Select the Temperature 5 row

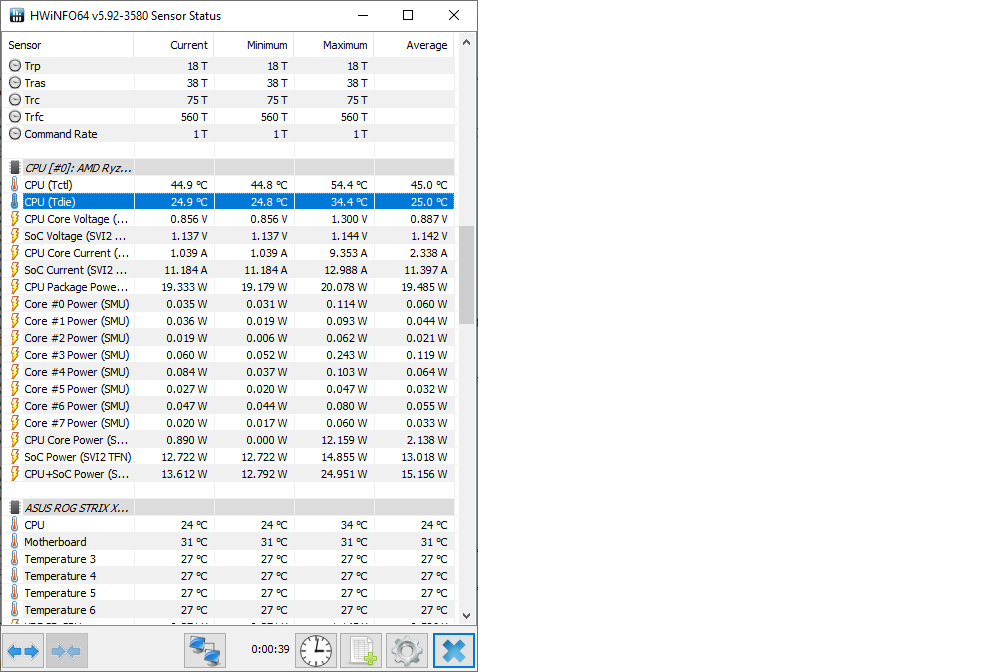(229, 593)
